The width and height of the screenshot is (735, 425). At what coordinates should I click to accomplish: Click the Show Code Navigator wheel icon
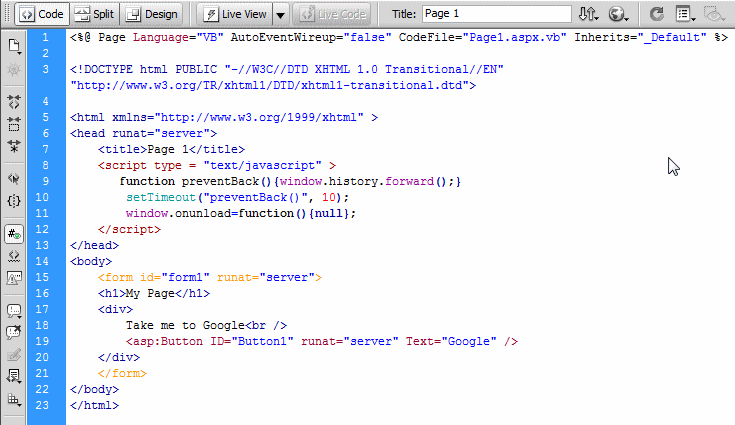(14, 70)
